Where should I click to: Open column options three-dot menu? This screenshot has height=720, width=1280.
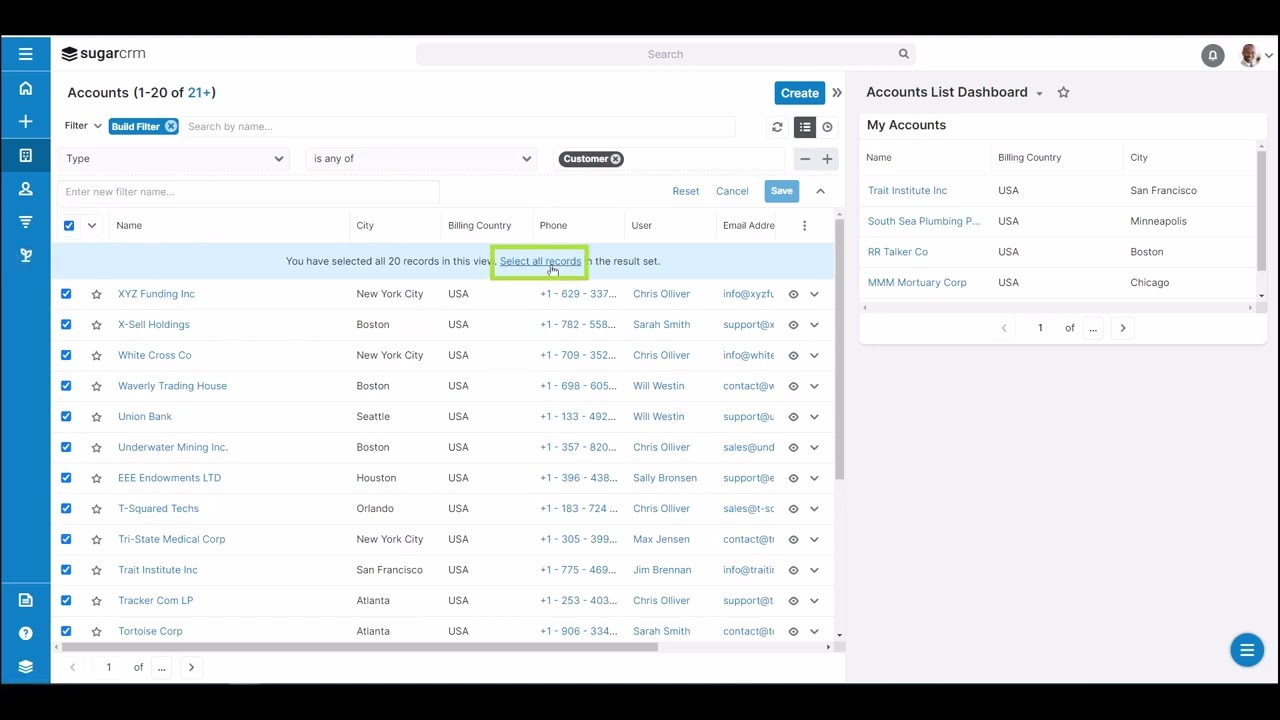pos(804,225)
